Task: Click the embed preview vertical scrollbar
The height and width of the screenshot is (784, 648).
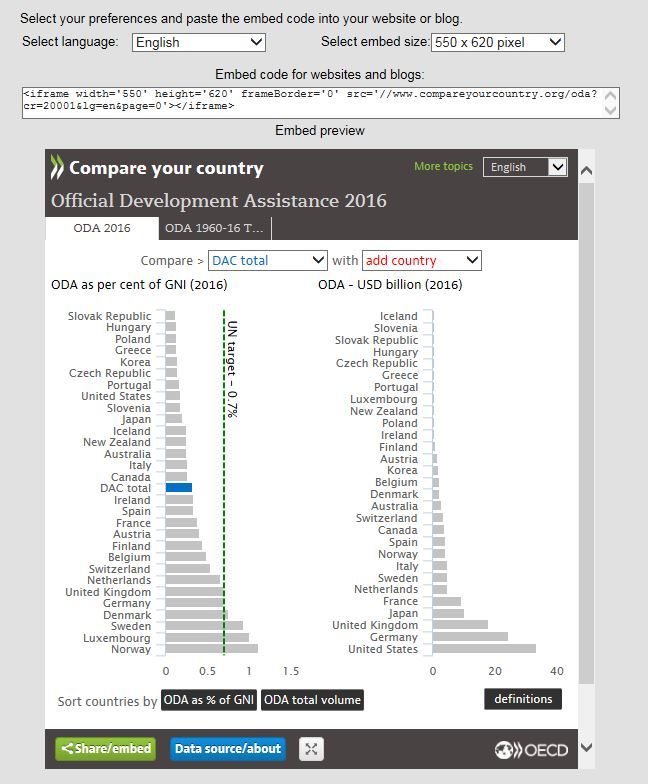Action: [x=586, y=432]
